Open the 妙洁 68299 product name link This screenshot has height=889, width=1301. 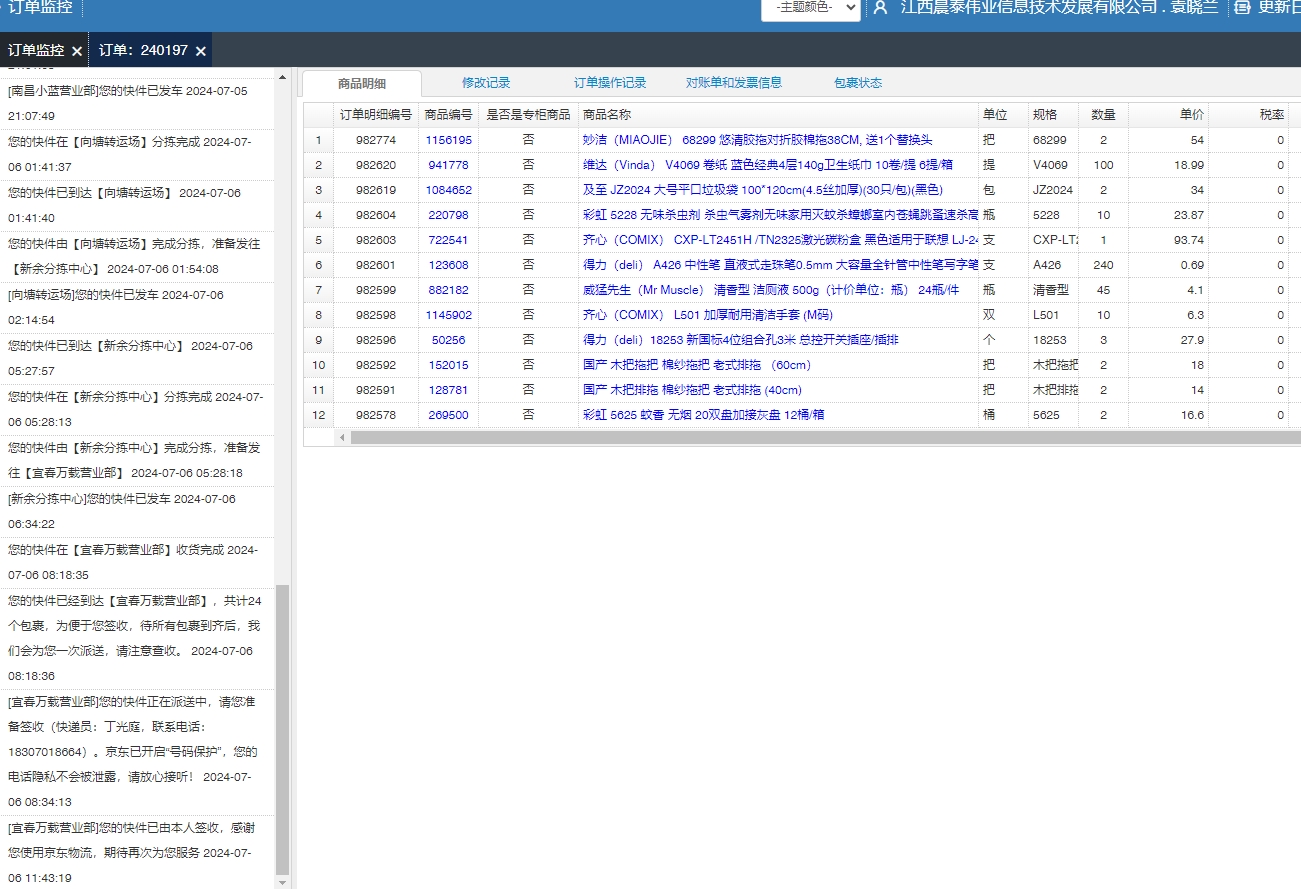click(757, 140)
